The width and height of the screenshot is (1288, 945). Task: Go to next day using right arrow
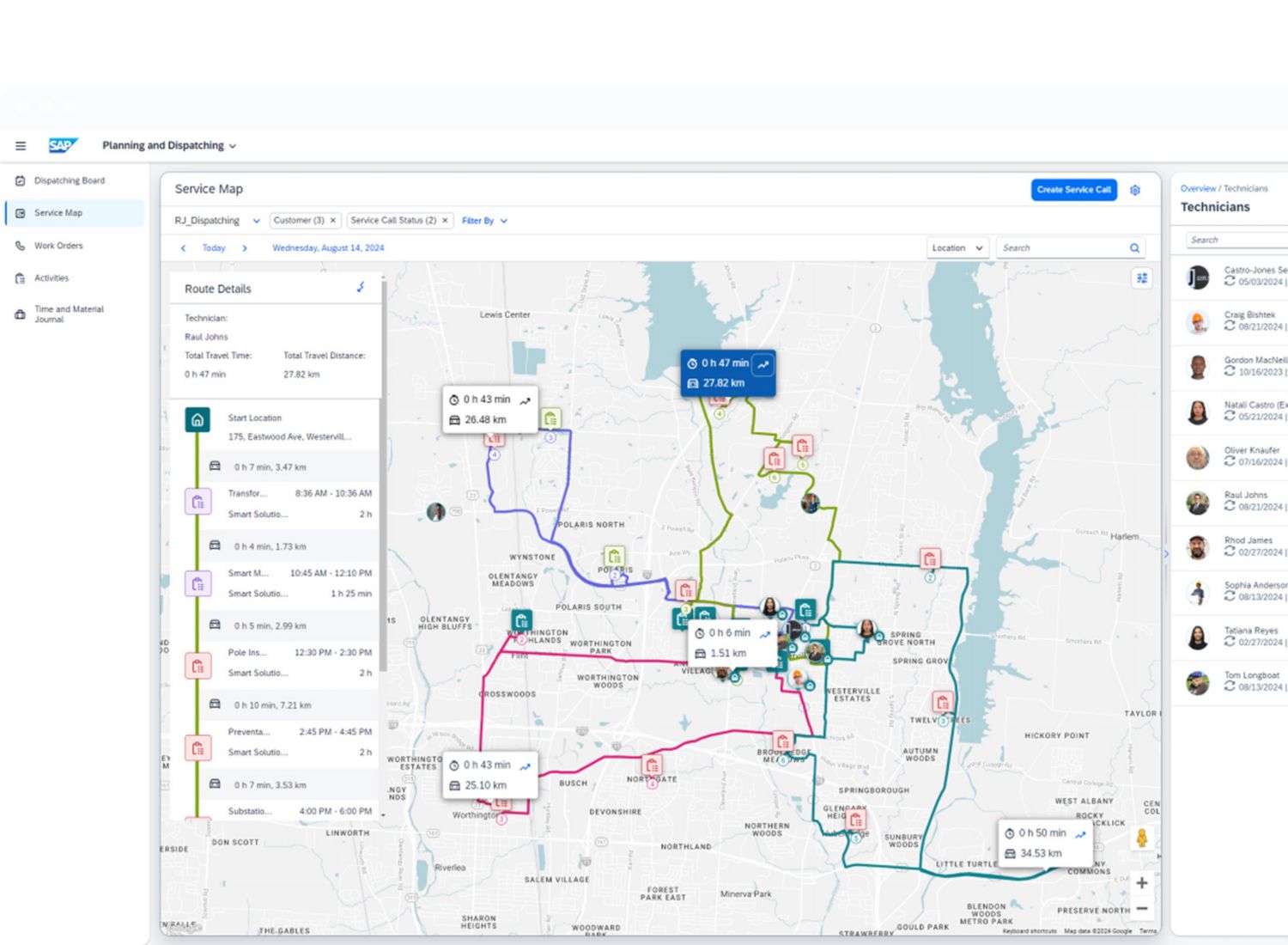(245, 248)
